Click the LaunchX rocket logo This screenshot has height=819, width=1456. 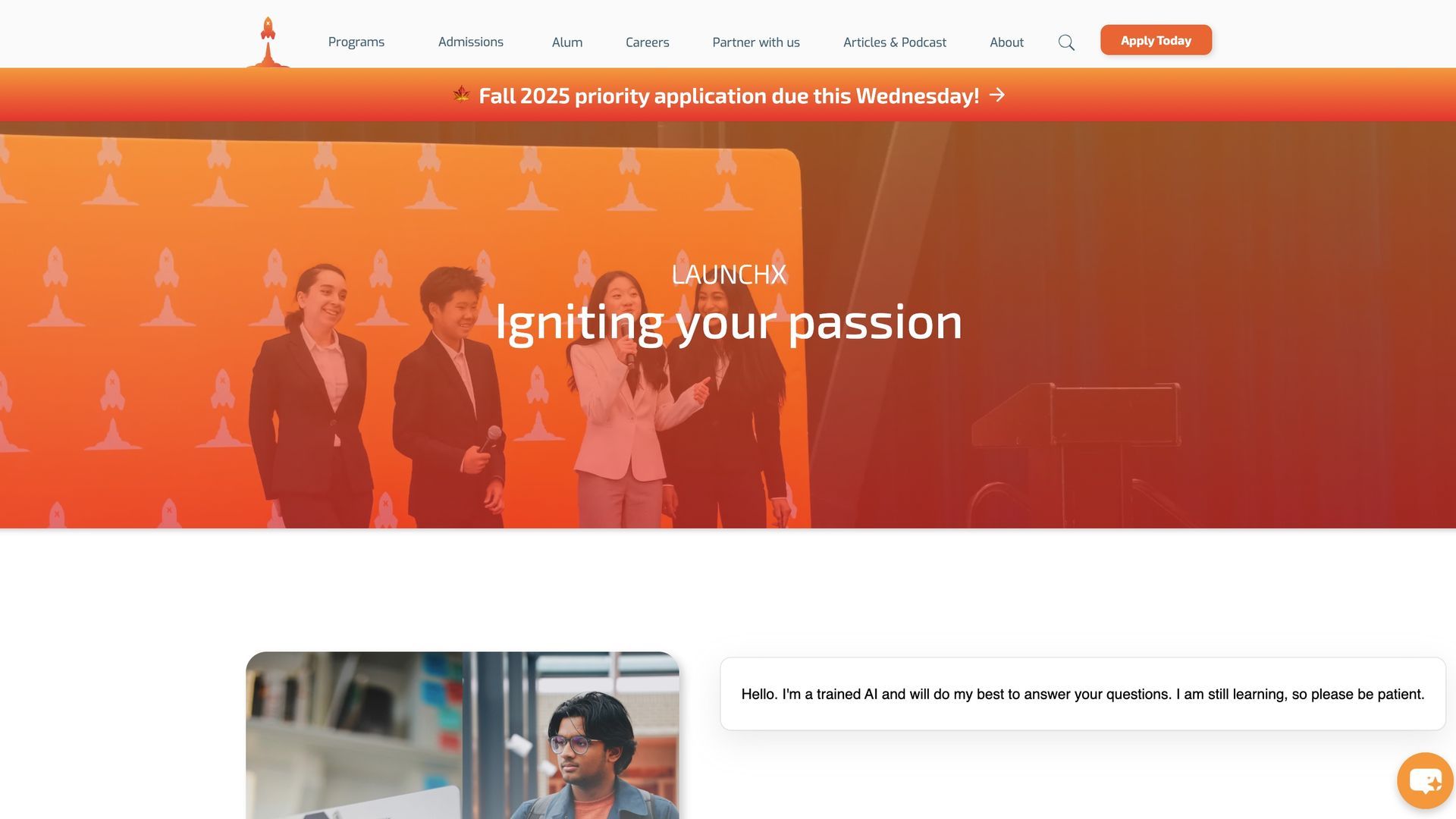pyautogui.click(x=268, y=42)
